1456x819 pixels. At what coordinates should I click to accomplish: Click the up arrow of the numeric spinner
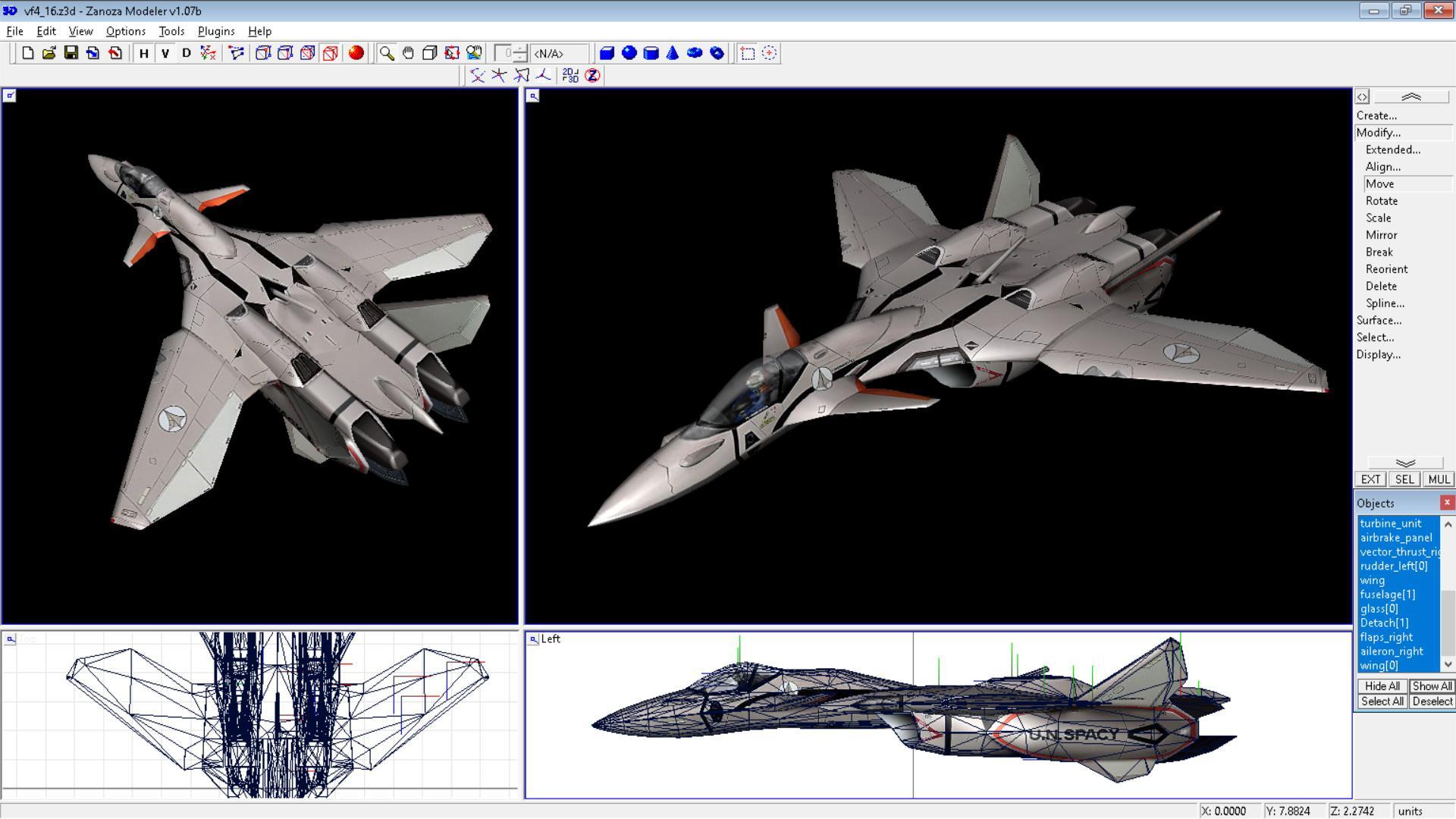point(519,49)
